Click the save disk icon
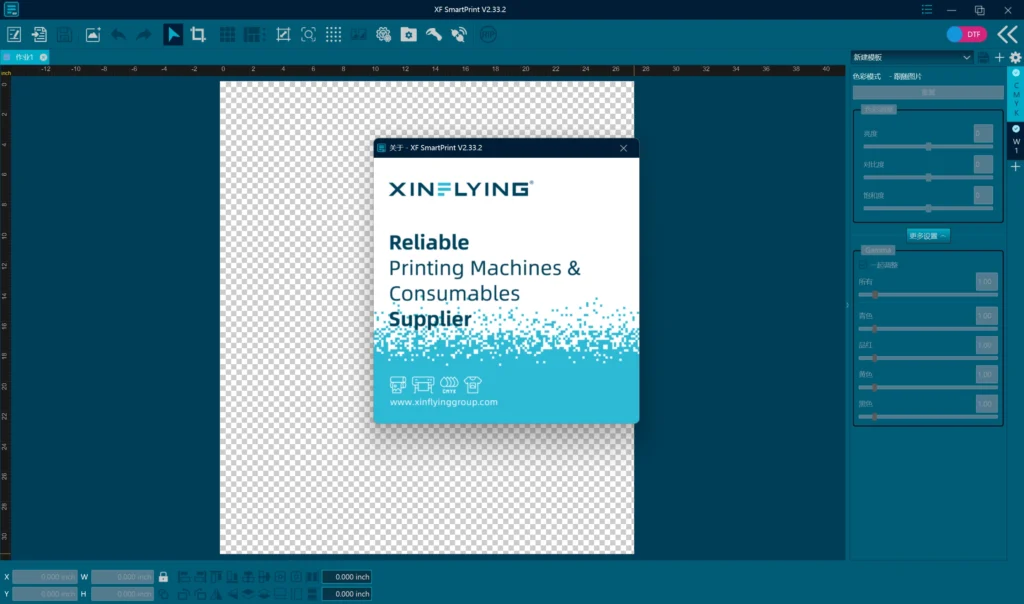Viewport: 1024px width, 604px height. click(x=64, y=35)
